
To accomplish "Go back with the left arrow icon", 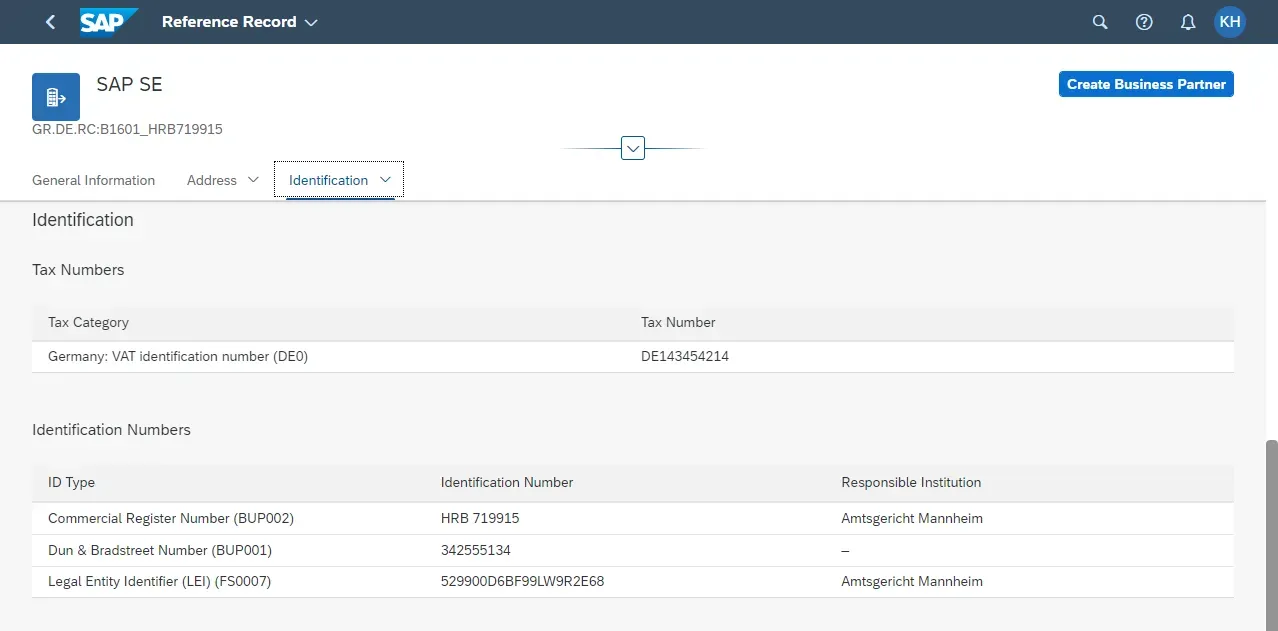I will tap(51, 22).
